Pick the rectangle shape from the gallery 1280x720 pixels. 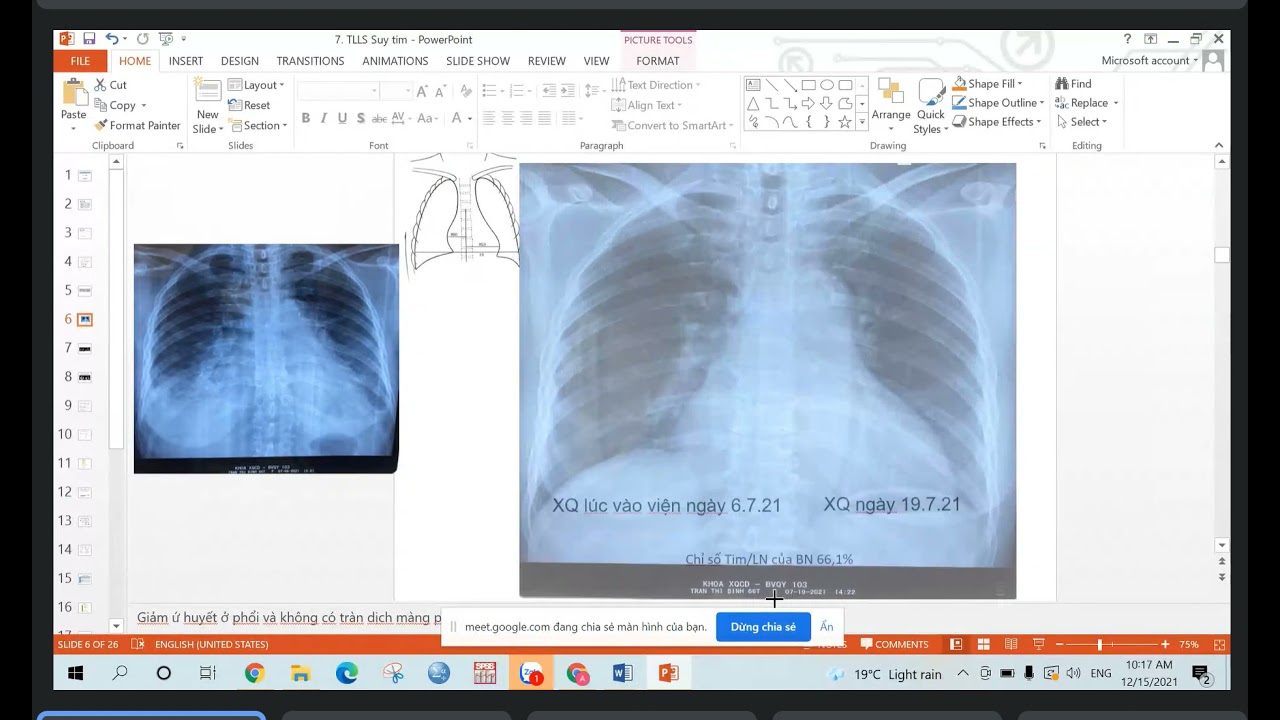click(x=808, y=85)
